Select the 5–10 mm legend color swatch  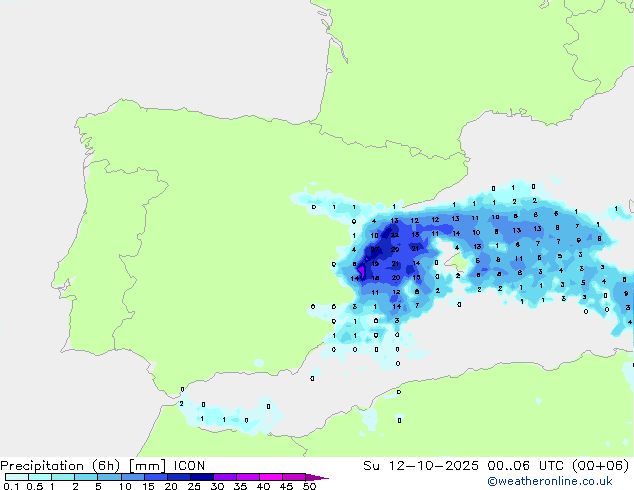tap(109, 477)
